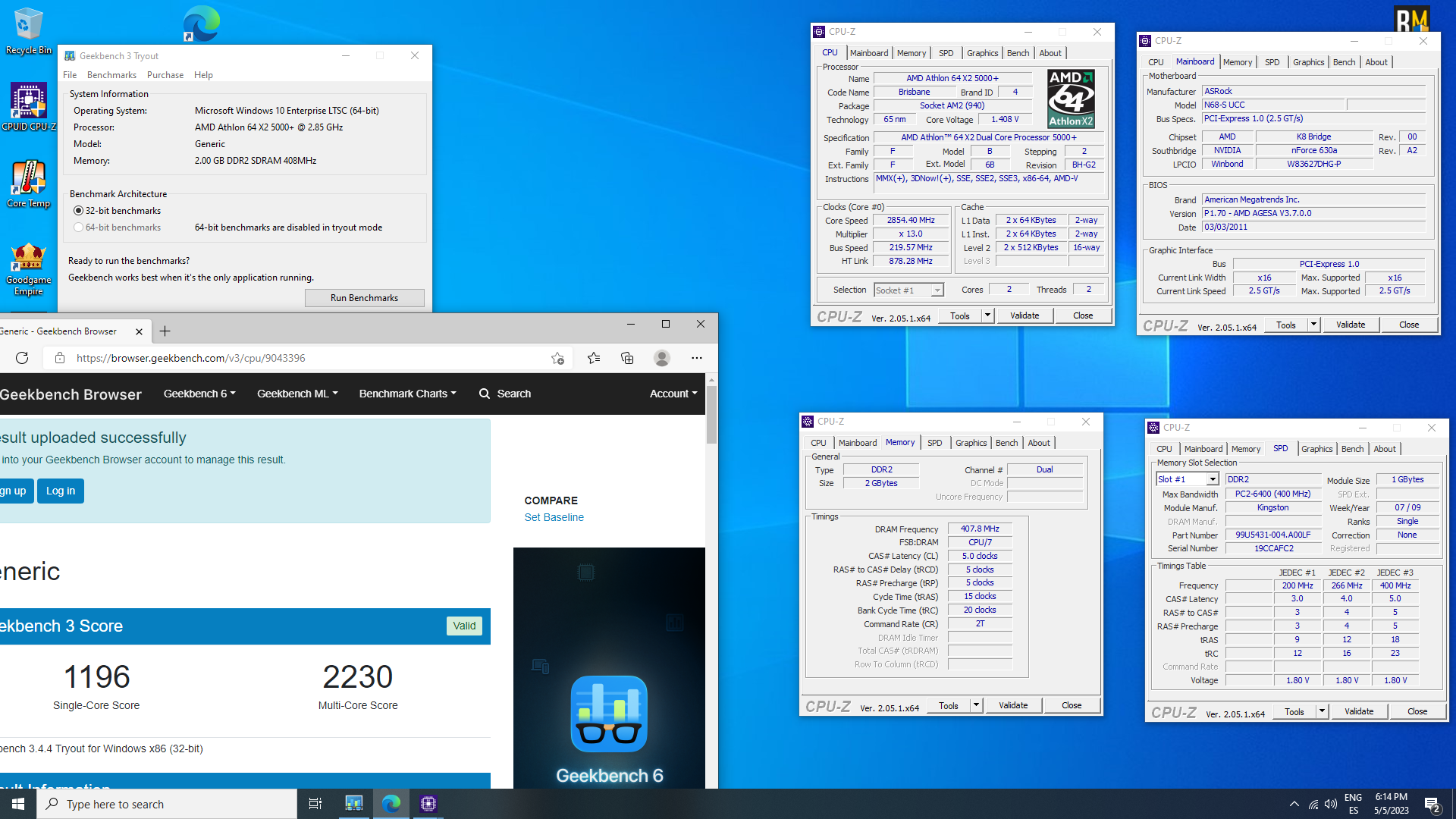Click the taskbar clock showing 6:14 PM
This screenshot has height=819, width=1456.
1391,804
